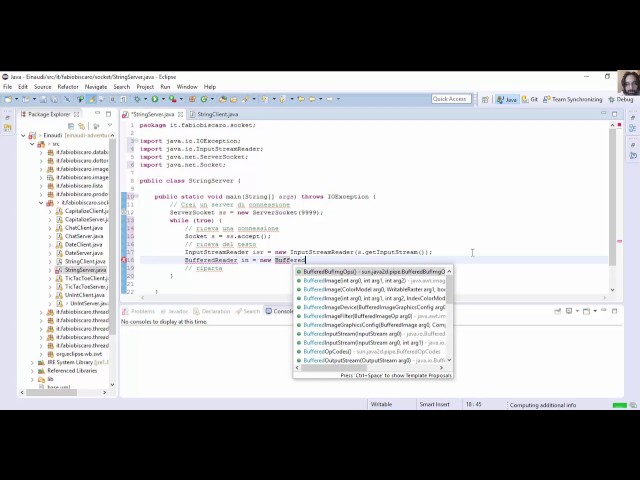Open the File menu

pos(7,87)
